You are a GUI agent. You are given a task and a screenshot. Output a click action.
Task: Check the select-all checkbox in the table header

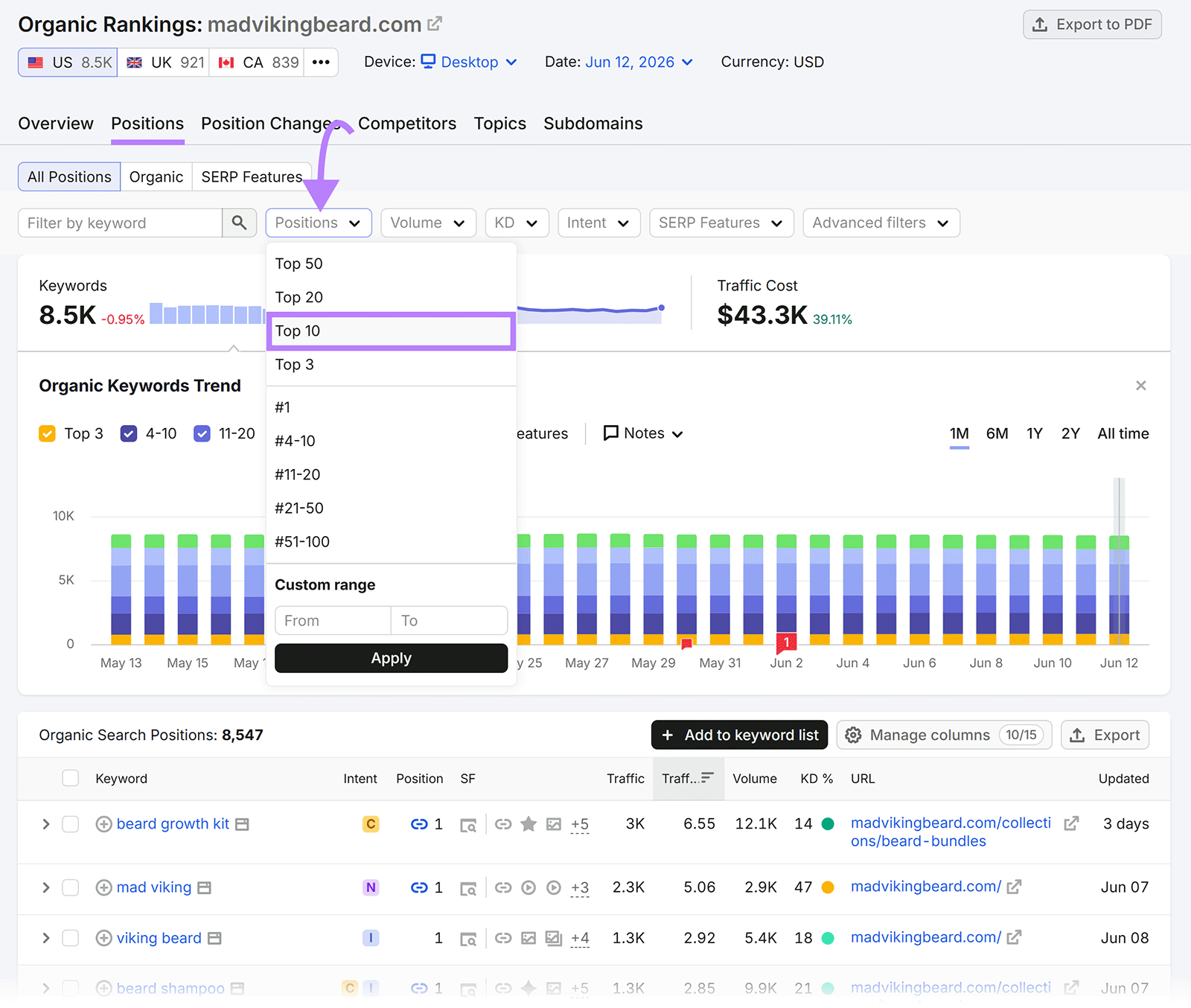[71, 778]
